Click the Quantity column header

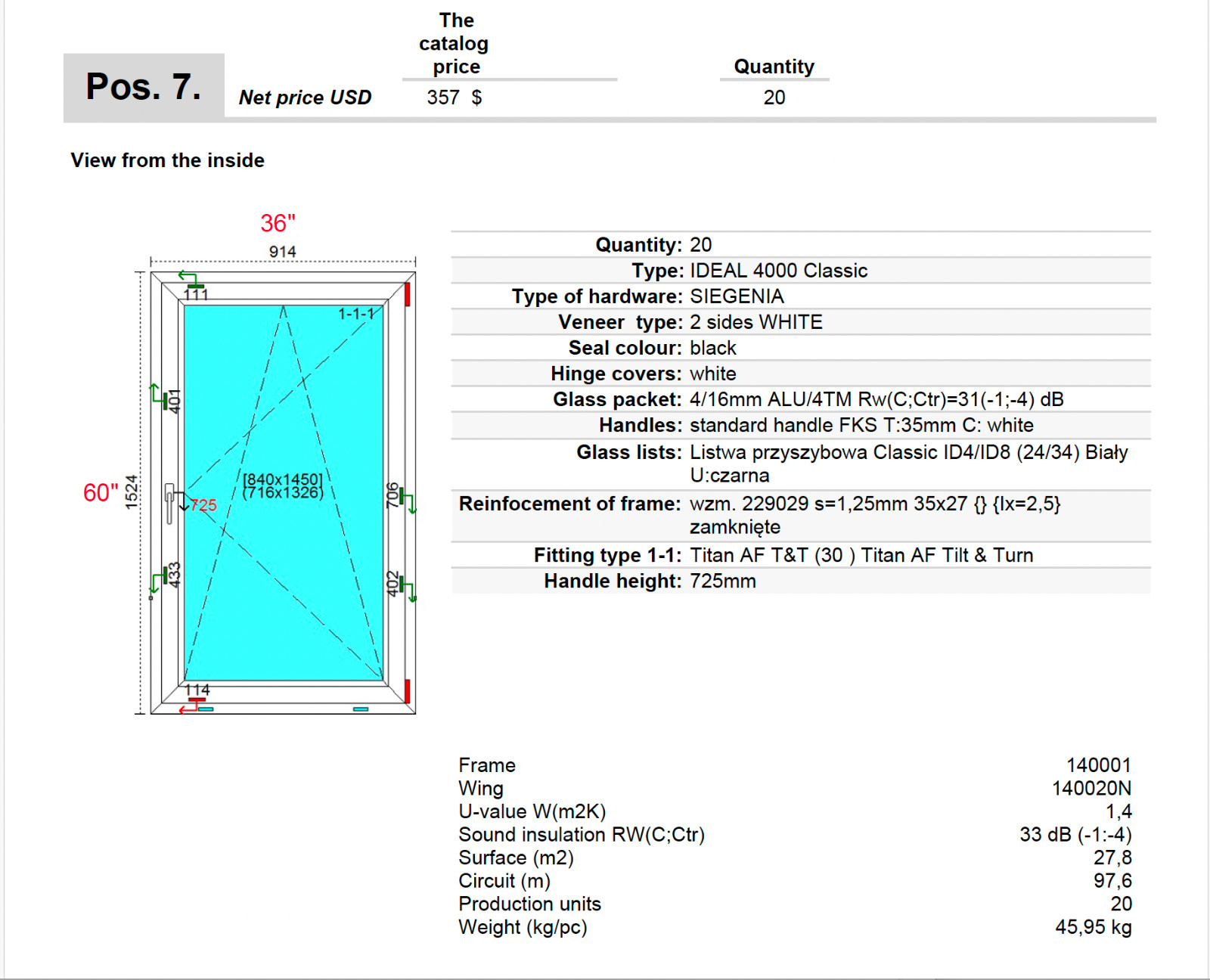(x=773, y=67)
